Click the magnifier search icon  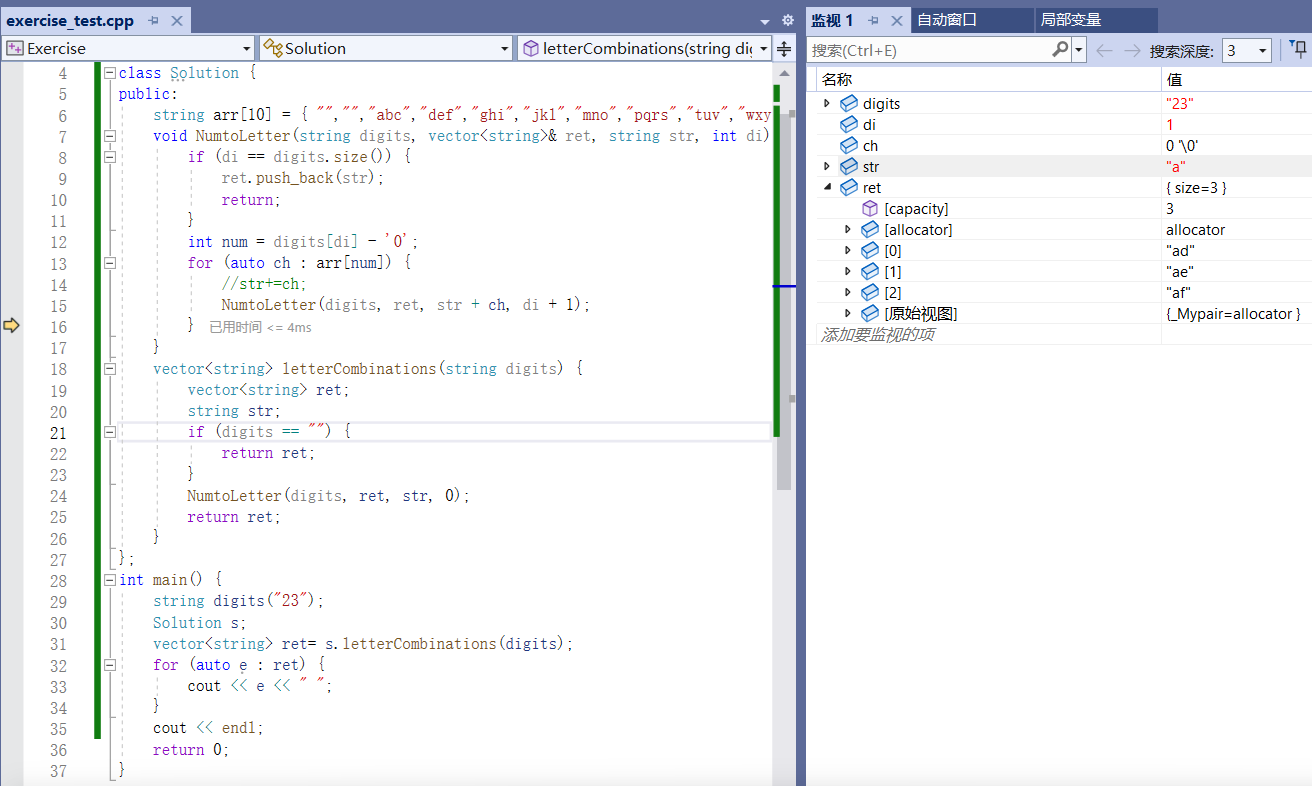click(x=1060, y=49)
